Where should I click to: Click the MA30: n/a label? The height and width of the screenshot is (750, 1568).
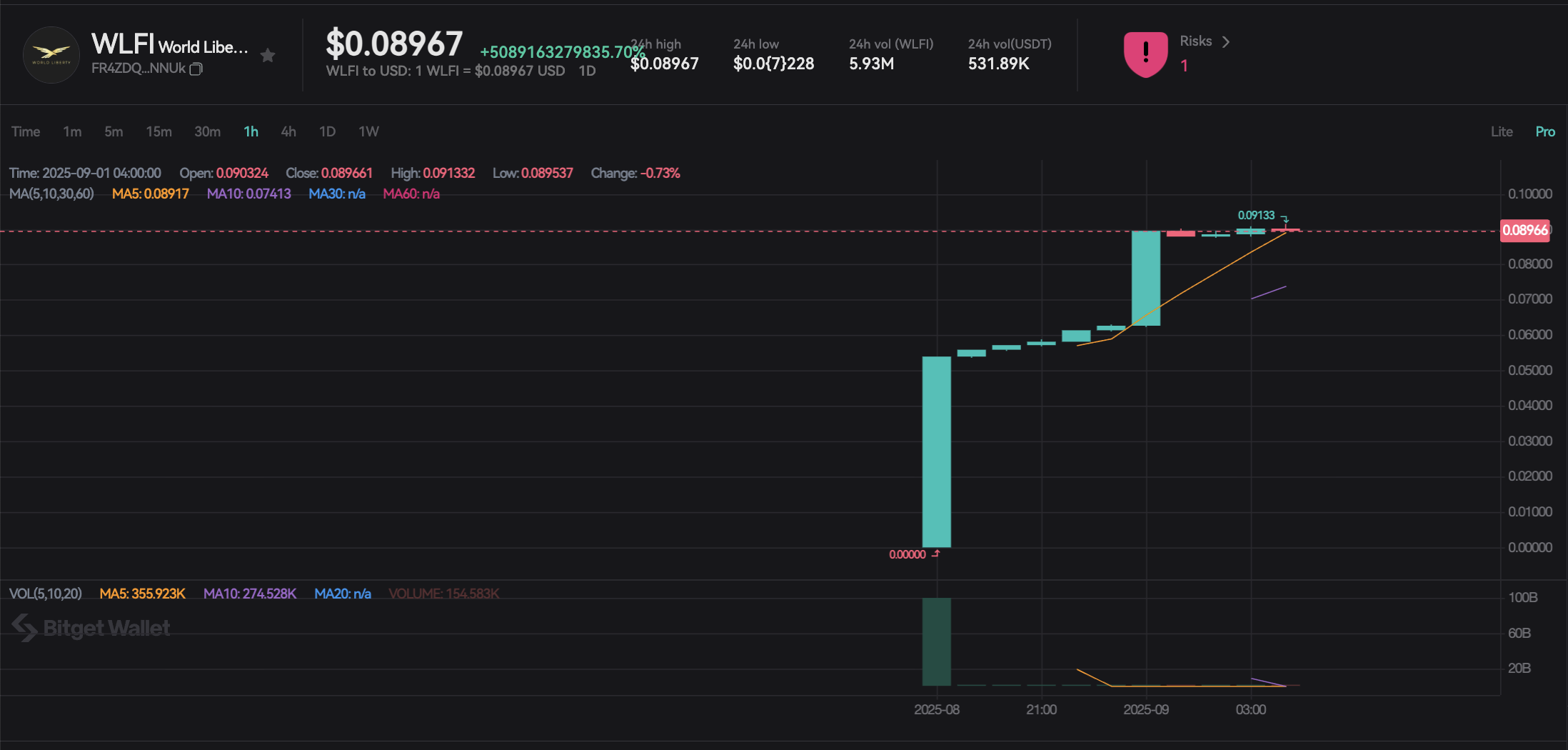pyautogui.click(x=337, y=194)
